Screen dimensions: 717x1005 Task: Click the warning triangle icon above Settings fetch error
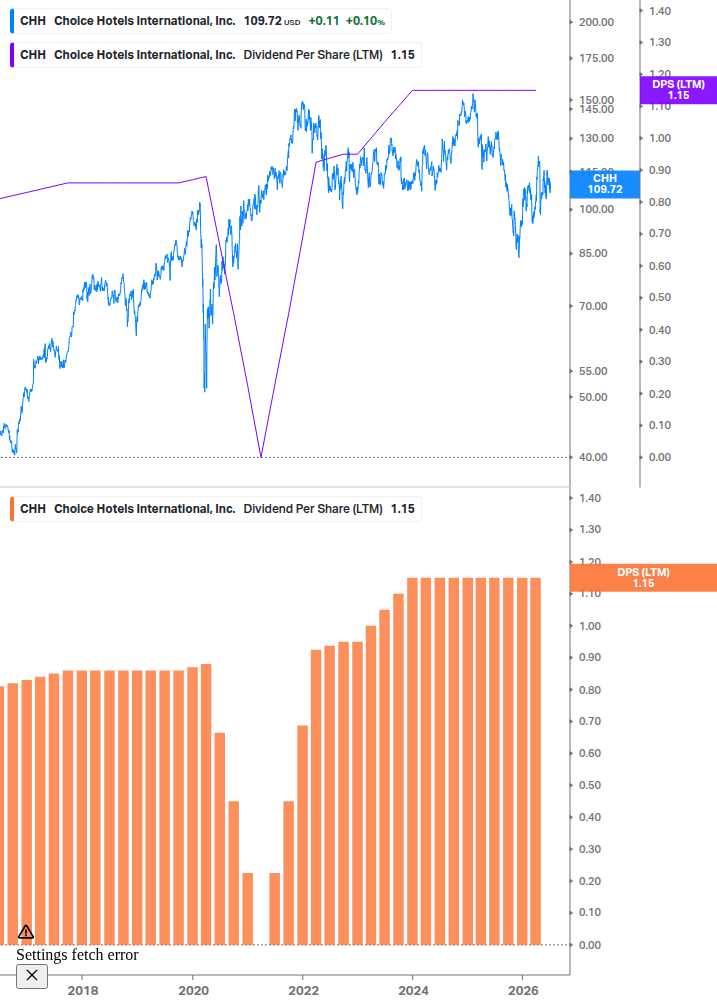(x=26, y=931)
